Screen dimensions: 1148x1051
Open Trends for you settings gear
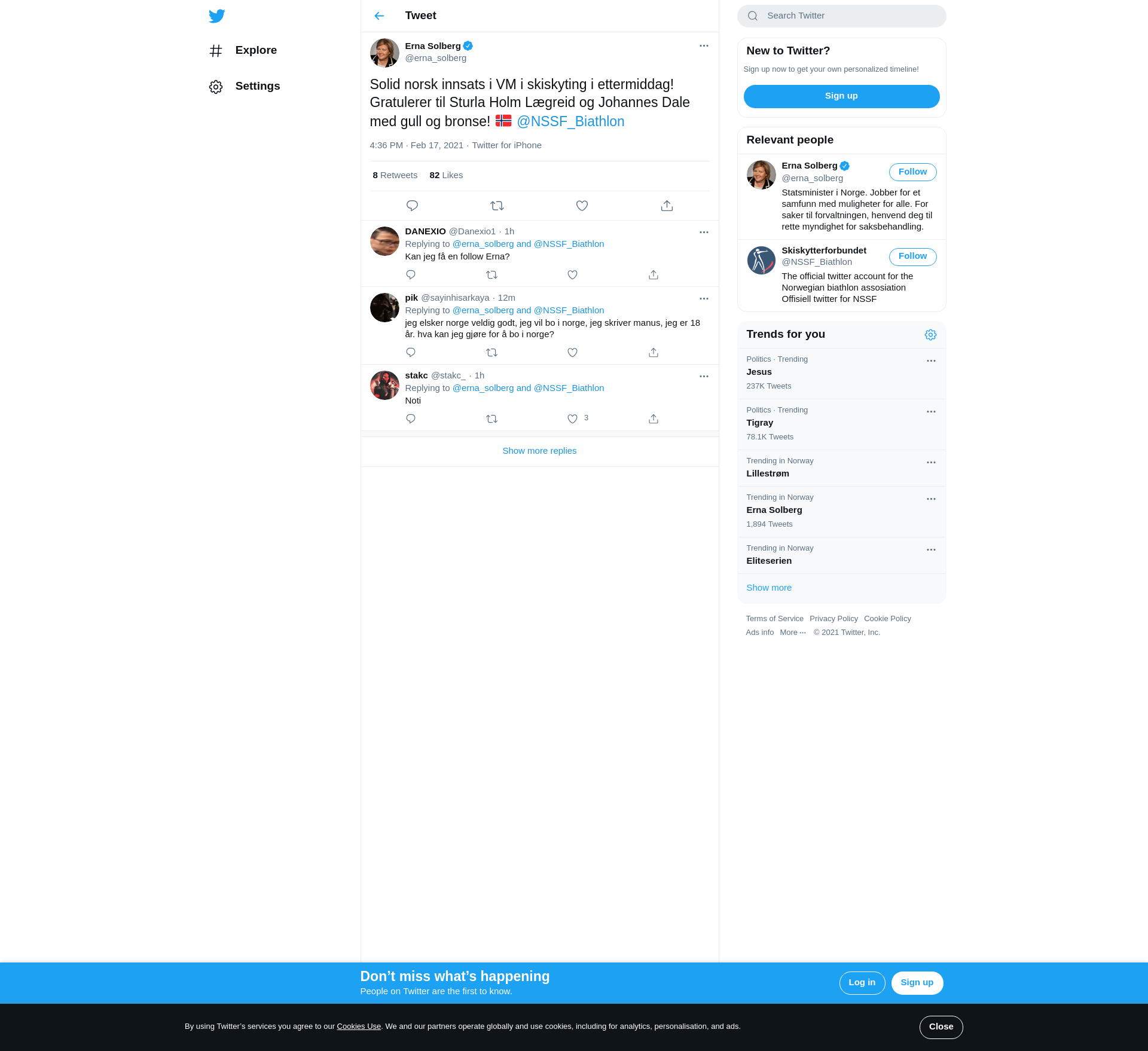[x=930, y=335]
